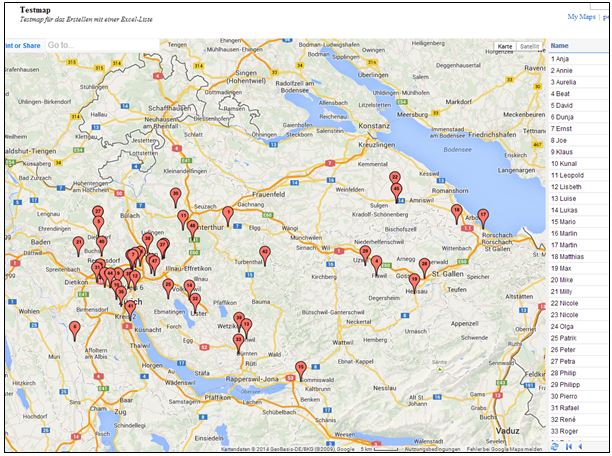Pick '13 Luise' from the names
This screenshot has width=612, height=456.
coord(579,199)
